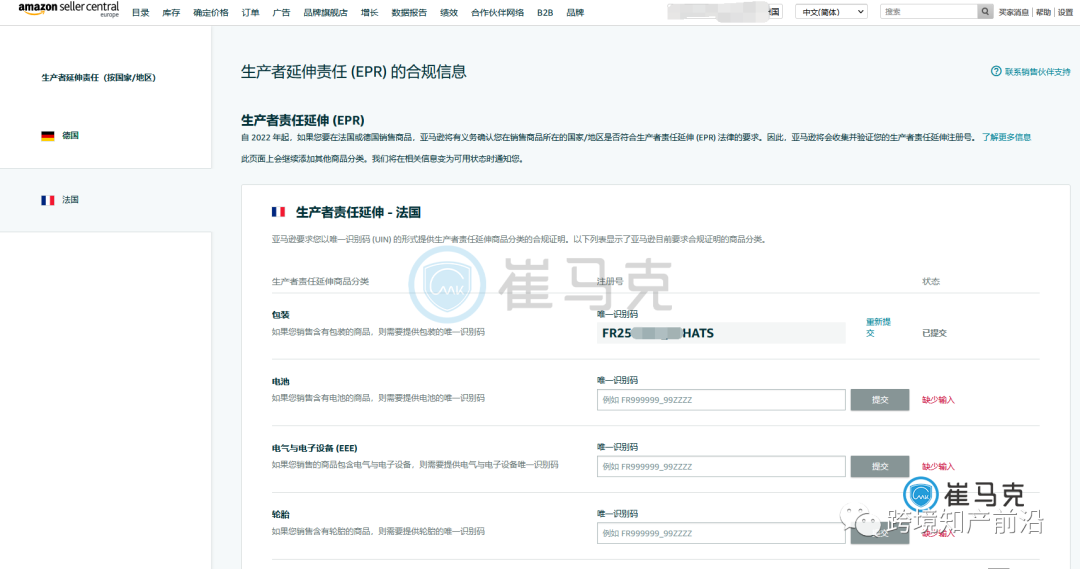Open the 品牌旗舰店 menu
This screenshot has height=569, width=1080.
325,12
